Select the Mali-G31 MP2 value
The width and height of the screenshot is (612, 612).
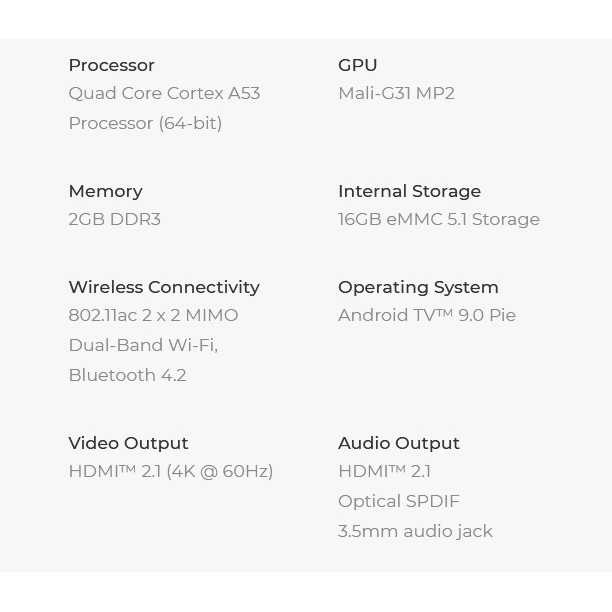(x=396, y=93)
